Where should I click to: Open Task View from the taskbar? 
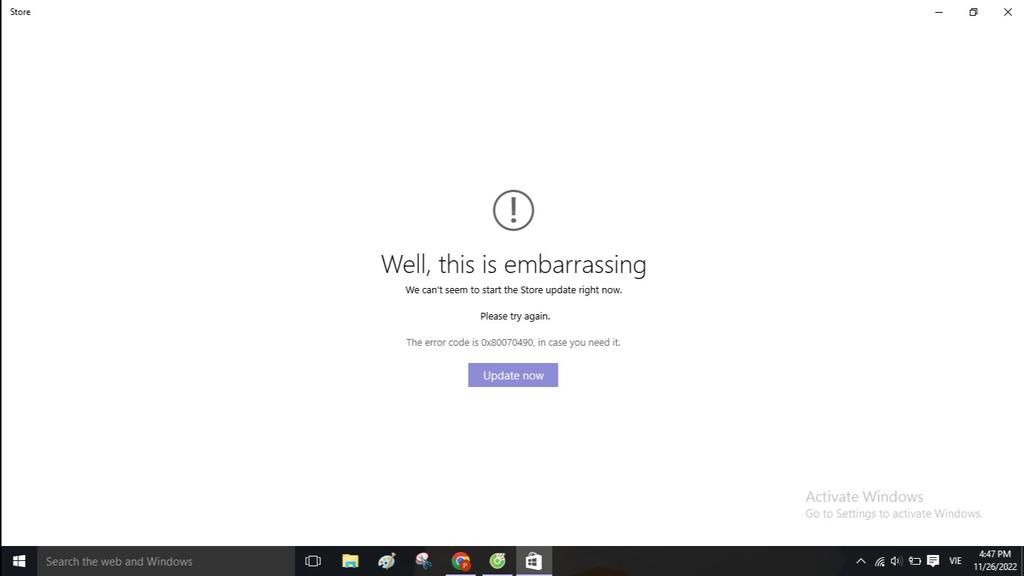click(x=313, y=561)
